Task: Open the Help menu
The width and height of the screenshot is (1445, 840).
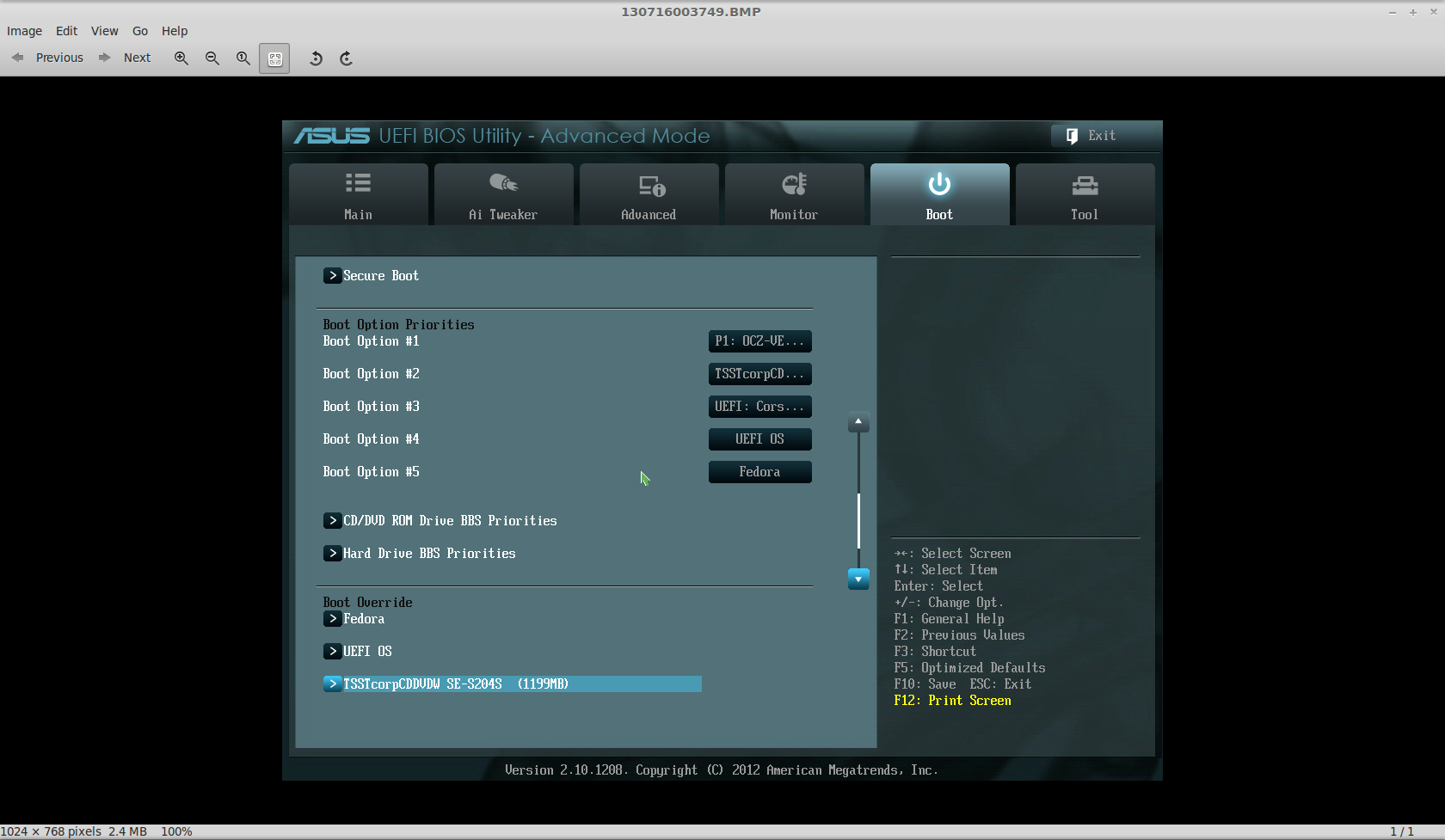Action: [175, 31]
